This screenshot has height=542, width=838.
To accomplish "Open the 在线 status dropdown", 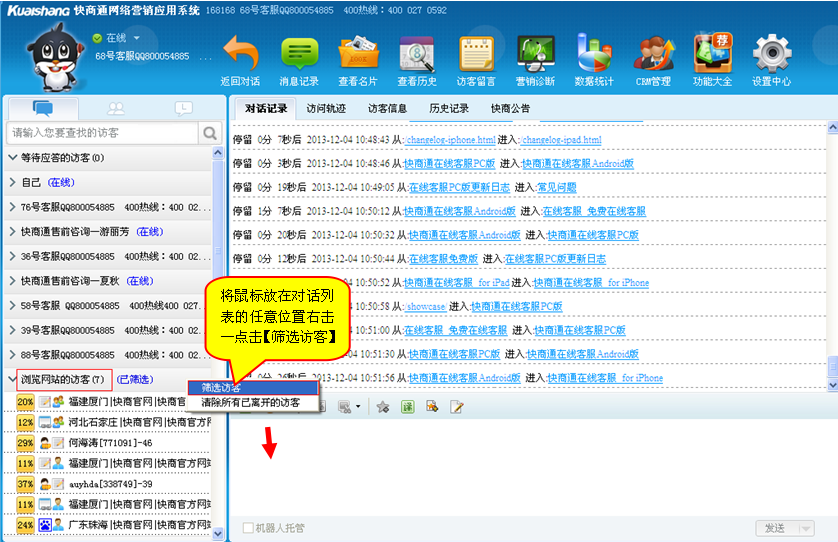I will [x=136, y=38].
